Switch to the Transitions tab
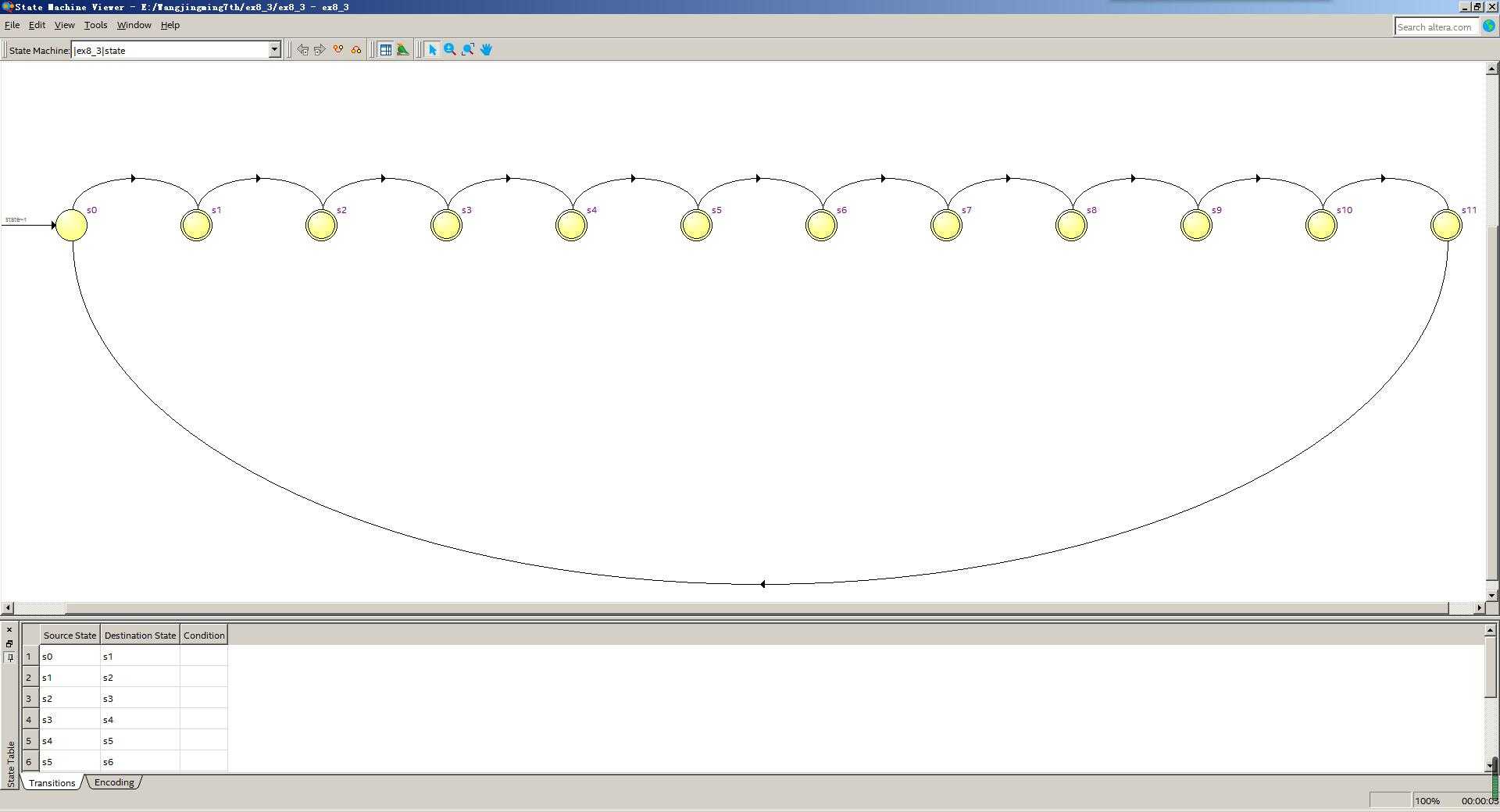1500x812 pixels. pos(52,782)
